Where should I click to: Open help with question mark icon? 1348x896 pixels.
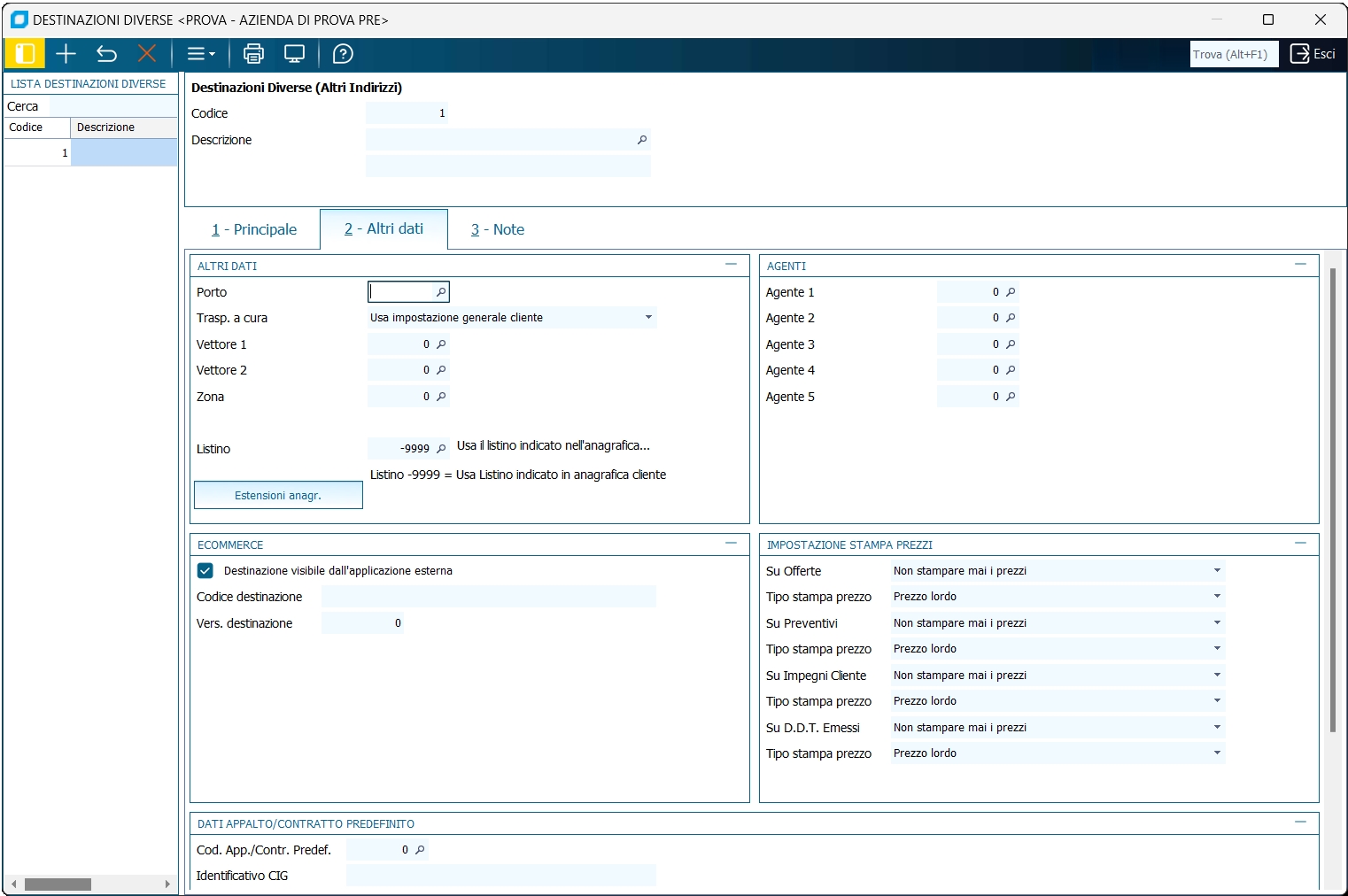(x=343, y=54)
